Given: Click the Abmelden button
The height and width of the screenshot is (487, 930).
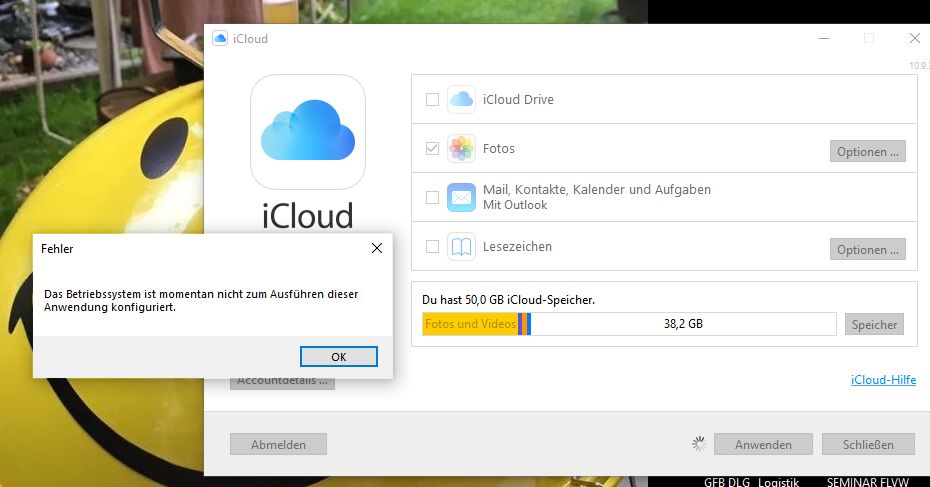Looking at the screenshot, I should [x=278, y=444].
